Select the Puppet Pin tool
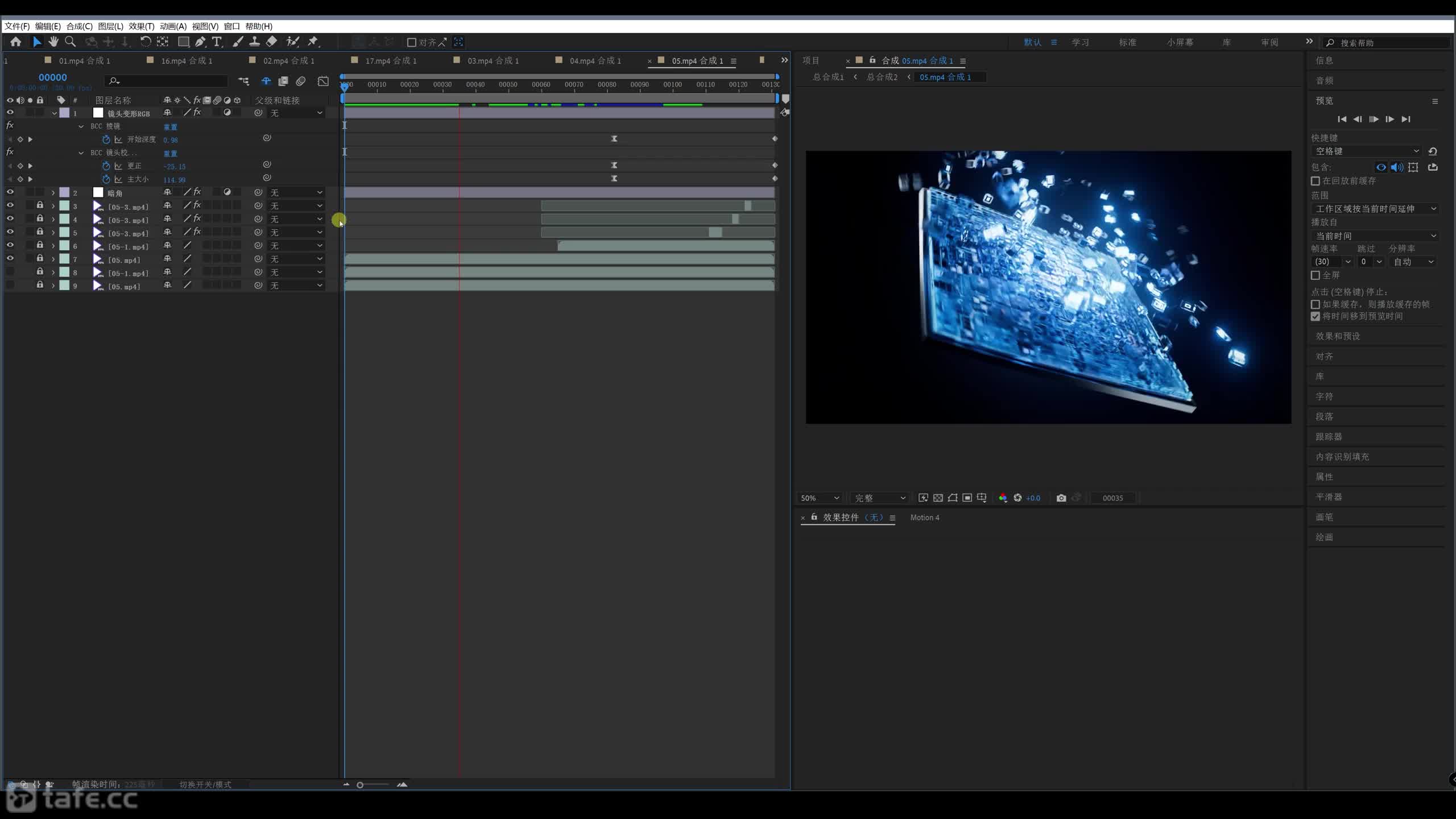 tap(313, 42)
